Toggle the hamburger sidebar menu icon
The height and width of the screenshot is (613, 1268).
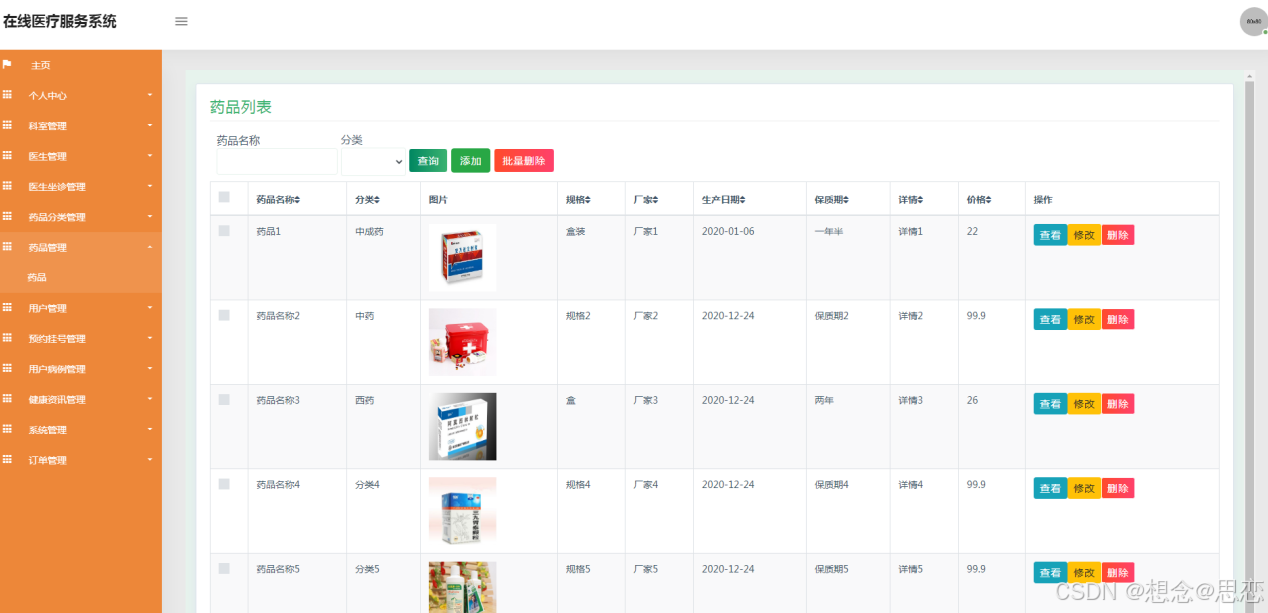[x=181, y=21]
